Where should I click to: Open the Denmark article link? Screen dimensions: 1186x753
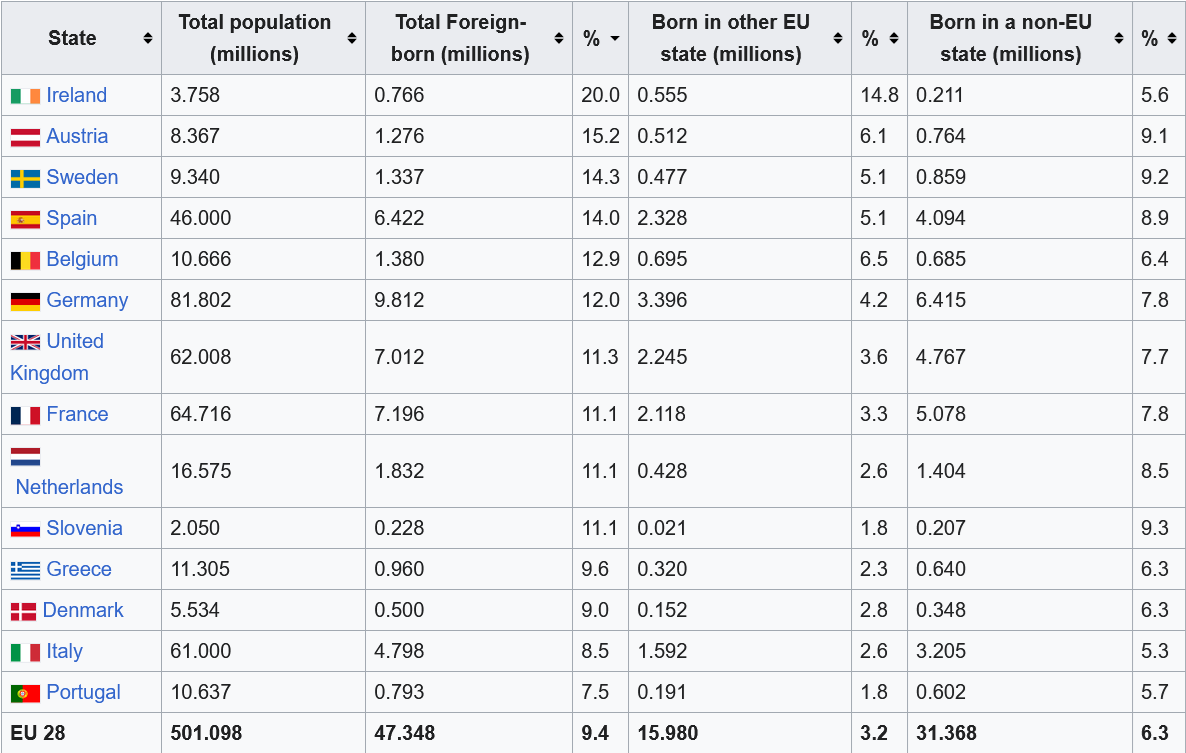coord(83,610)
